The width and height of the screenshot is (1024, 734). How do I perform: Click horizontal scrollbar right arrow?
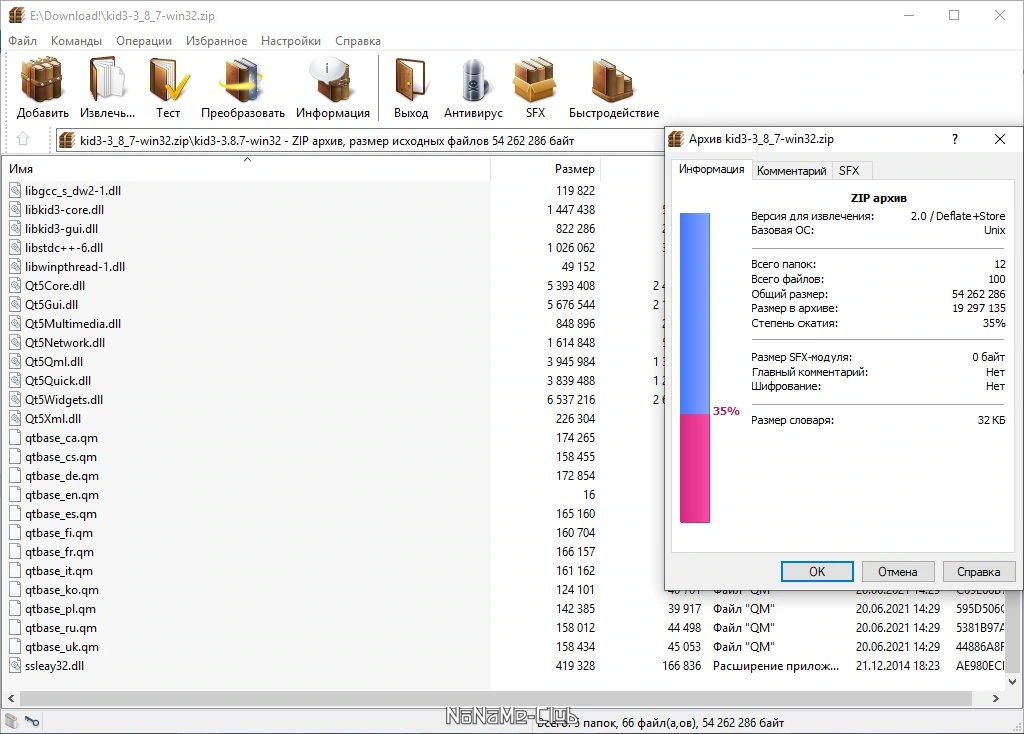[x=995, y=698]
